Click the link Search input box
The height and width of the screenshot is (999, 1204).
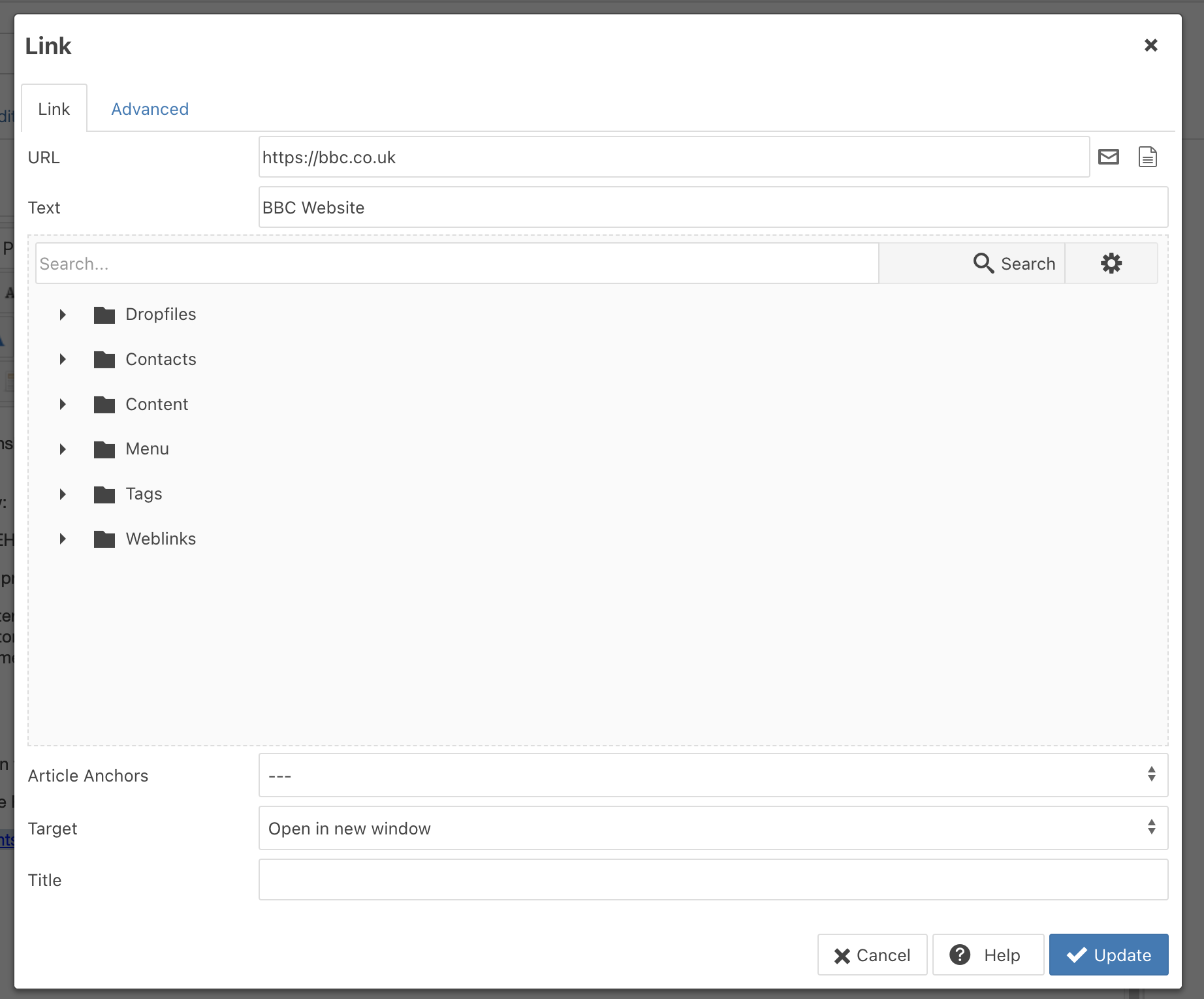tap(457, 263)
